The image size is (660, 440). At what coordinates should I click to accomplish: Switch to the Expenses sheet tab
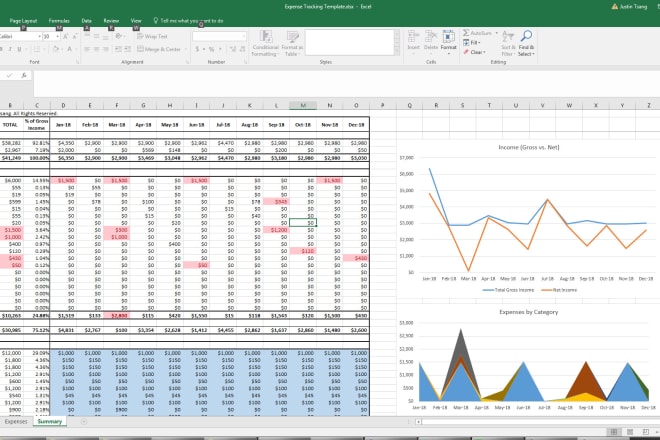tap(16, 421)
